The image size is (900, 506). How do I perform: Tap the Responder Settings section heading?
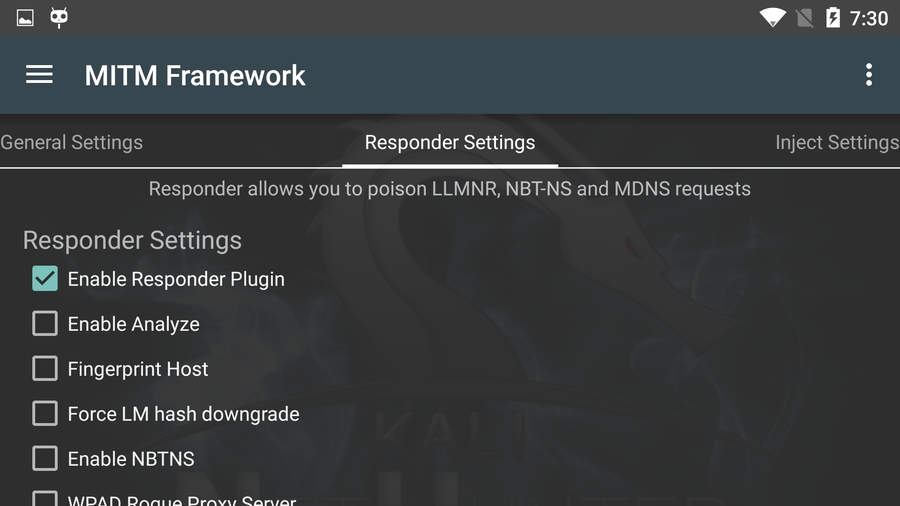tap(132, 240)
